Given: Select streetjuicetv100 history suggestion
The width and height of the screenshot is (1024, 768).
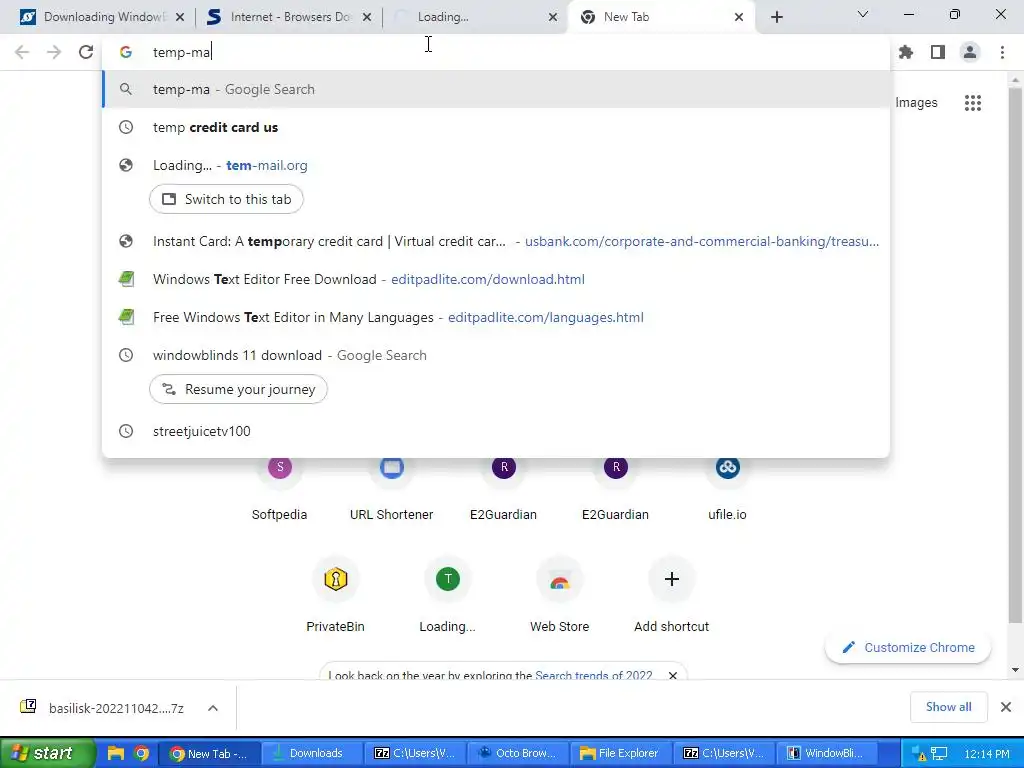Looking at the screenshot, I should [x=496, y=431].
